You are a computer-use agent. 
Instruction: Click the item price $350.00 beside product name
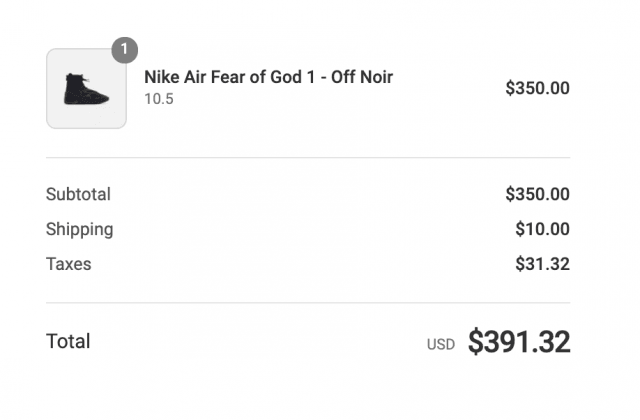tap(537, 88)
